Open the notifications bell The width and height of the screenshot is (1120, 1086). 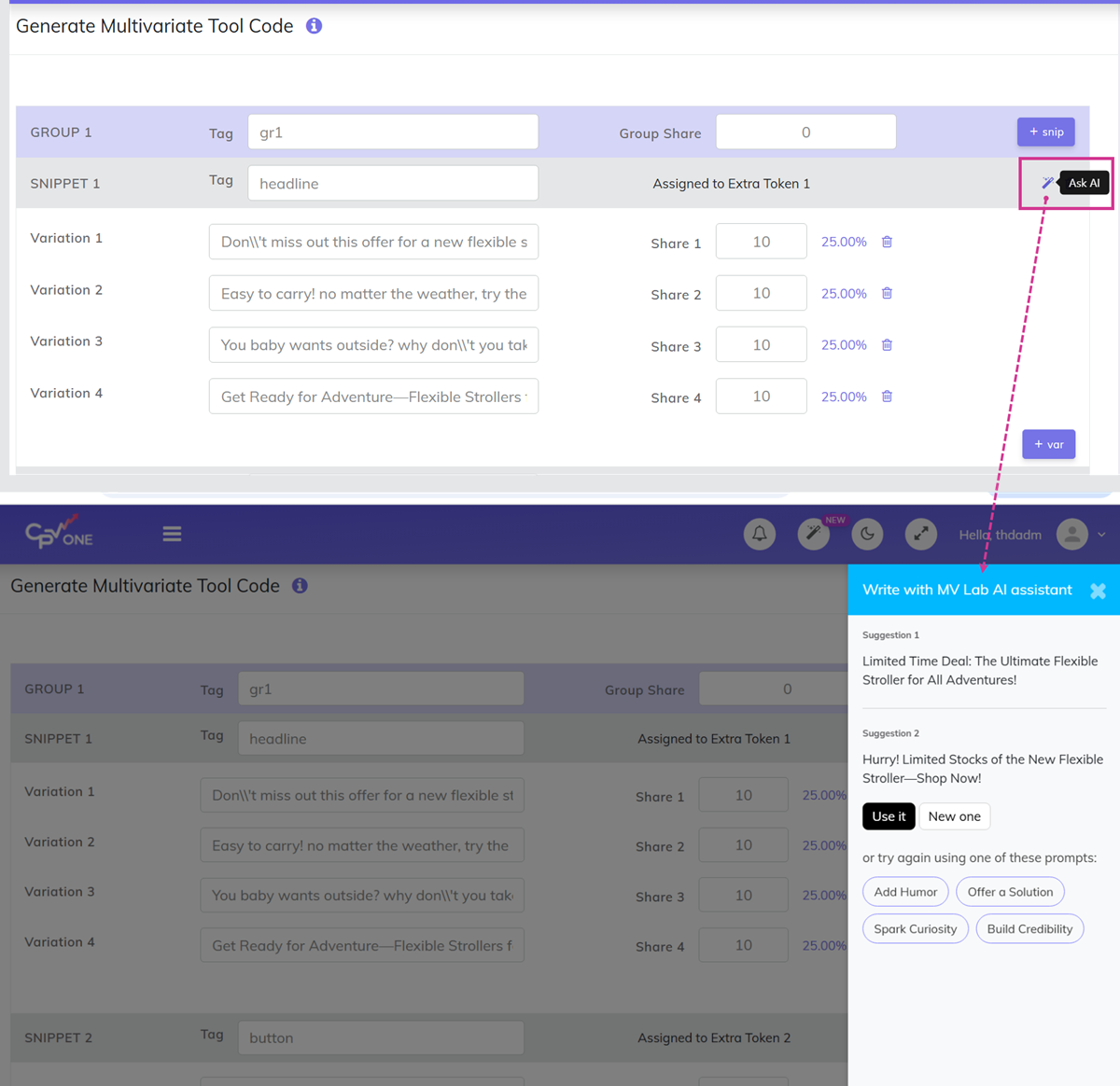(760, 534)
